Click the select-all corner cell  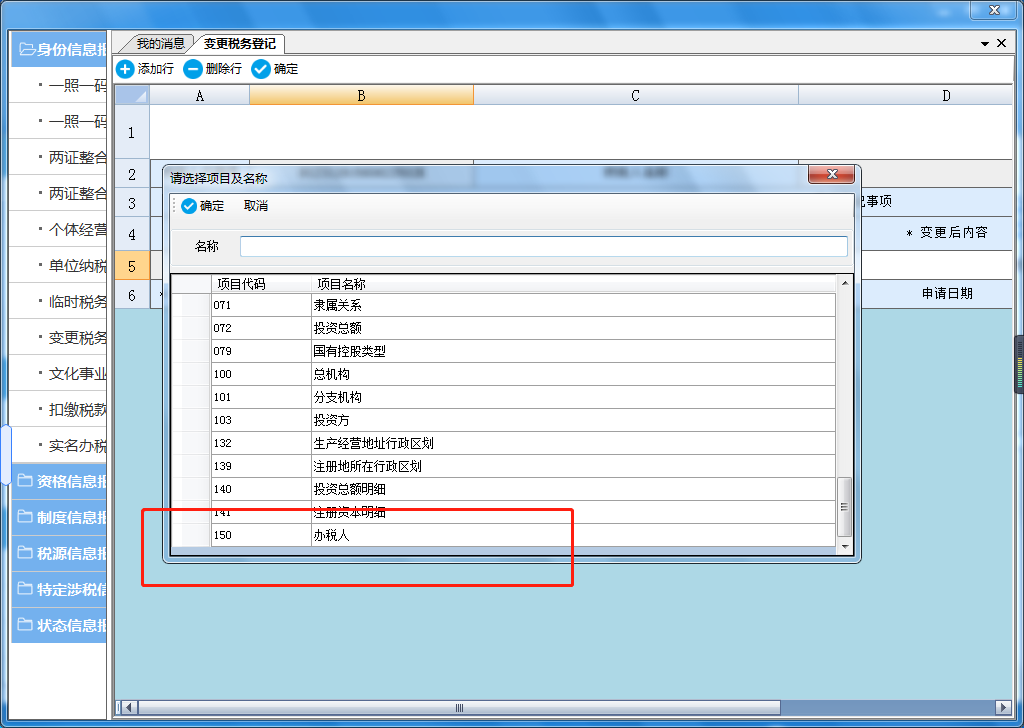[x=132, y=95]
